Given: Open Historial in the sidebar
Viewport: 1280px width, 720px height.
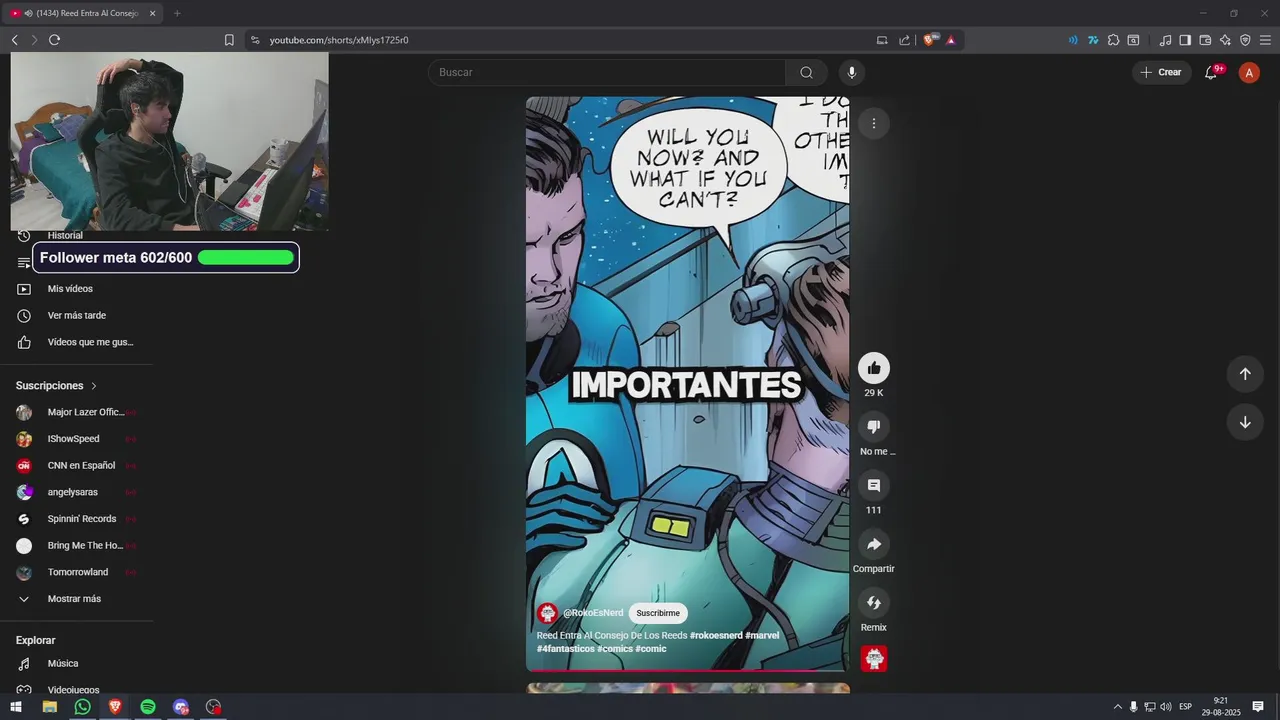Looking at the screenshot, I should (65, 236).
